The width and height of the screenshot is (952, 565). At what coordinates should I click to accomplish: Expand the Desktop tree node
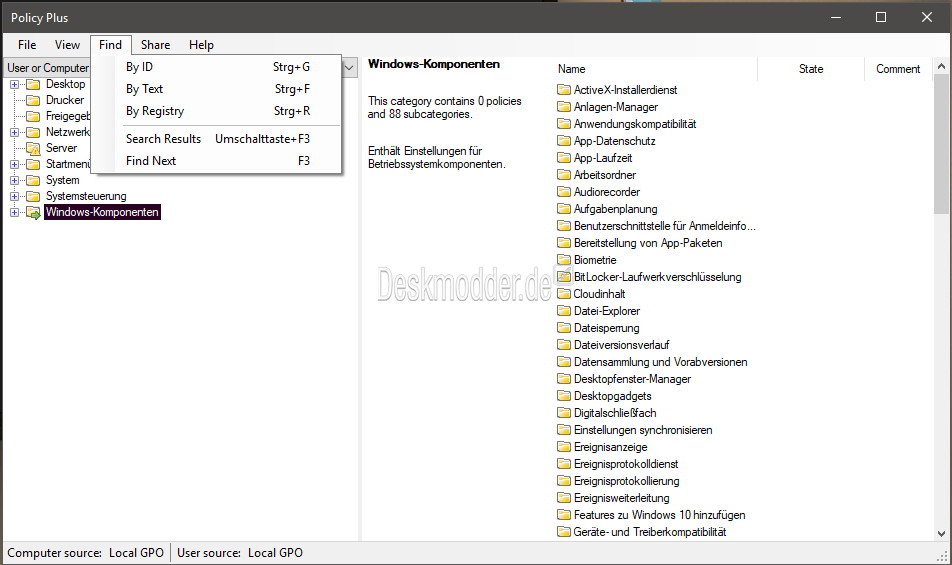pyautogui.click(x=15, y=84)
